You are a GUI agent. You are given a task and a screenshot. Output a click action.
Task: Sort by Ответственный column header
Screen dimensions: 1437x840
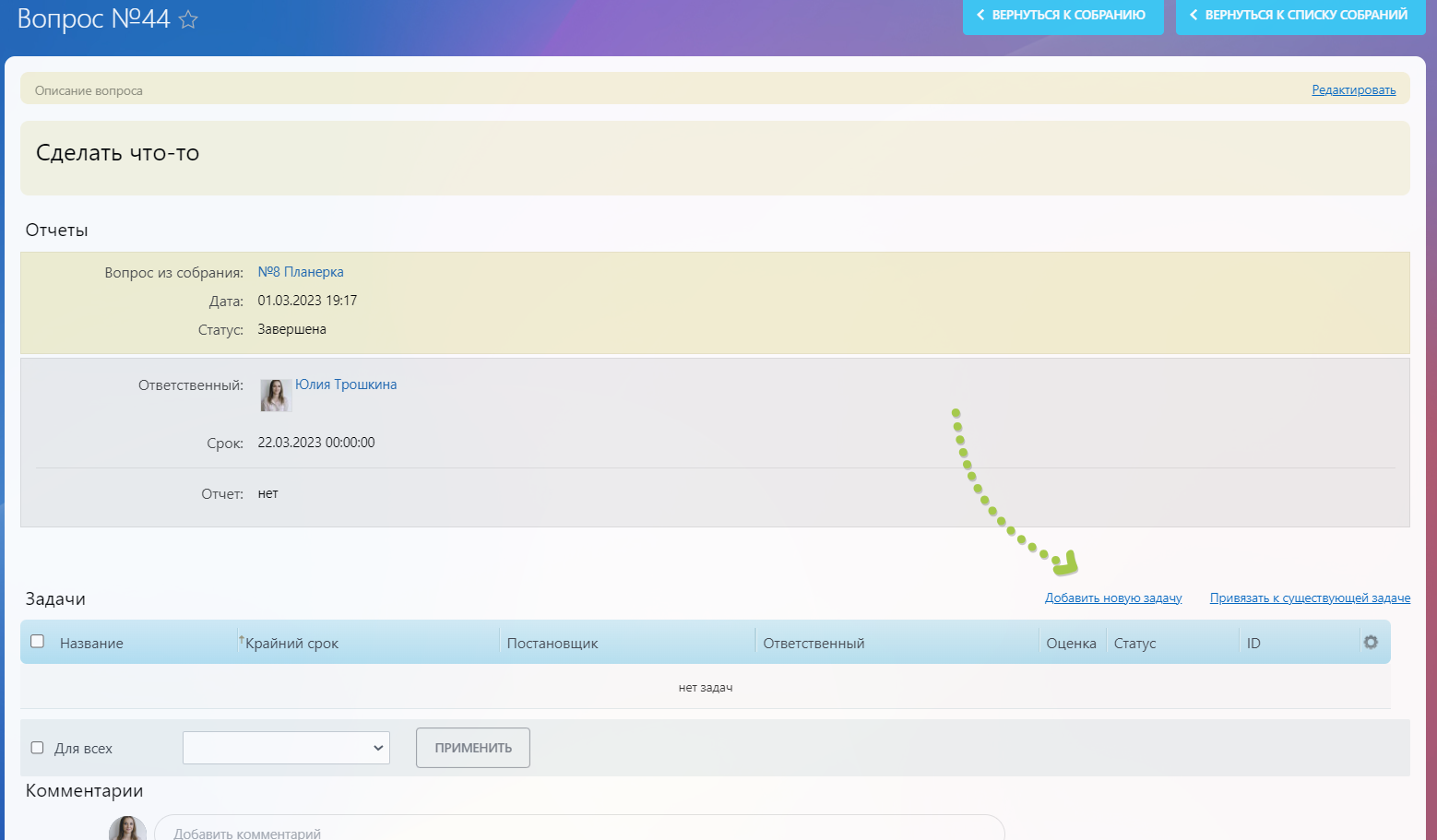pos(814,644)
